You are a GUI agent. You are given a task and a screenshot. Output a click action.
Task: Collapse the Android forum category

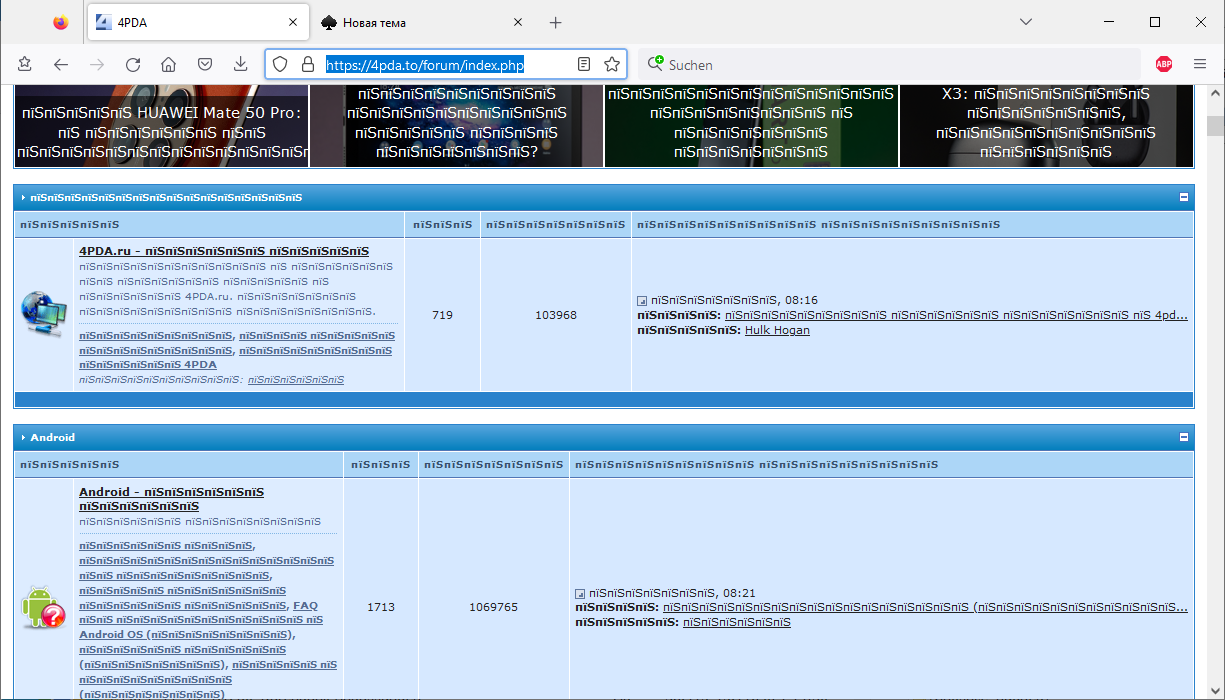tap(1184, 437)
